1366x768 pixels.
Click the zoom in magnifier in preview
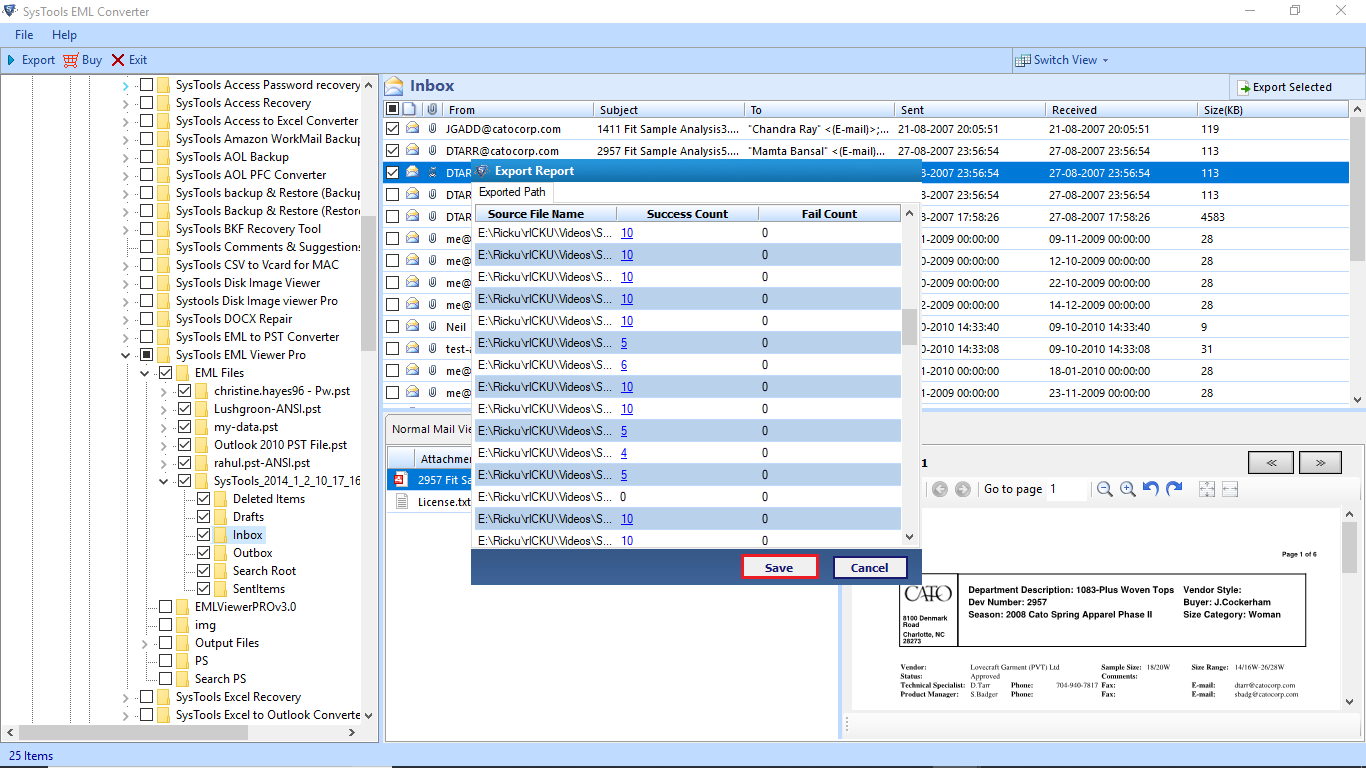click(x=1127, y=489)
